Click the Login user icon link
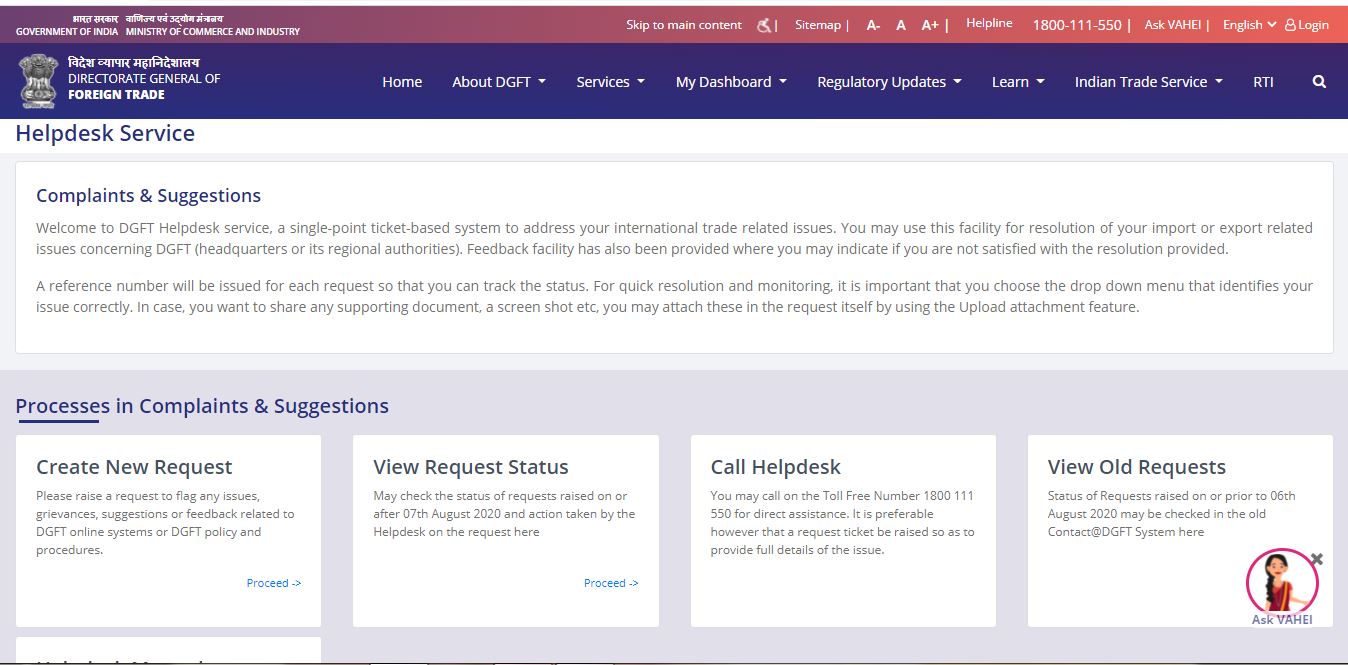The height and width of the screenshot is (665, 1348). tap(1306, 25)
